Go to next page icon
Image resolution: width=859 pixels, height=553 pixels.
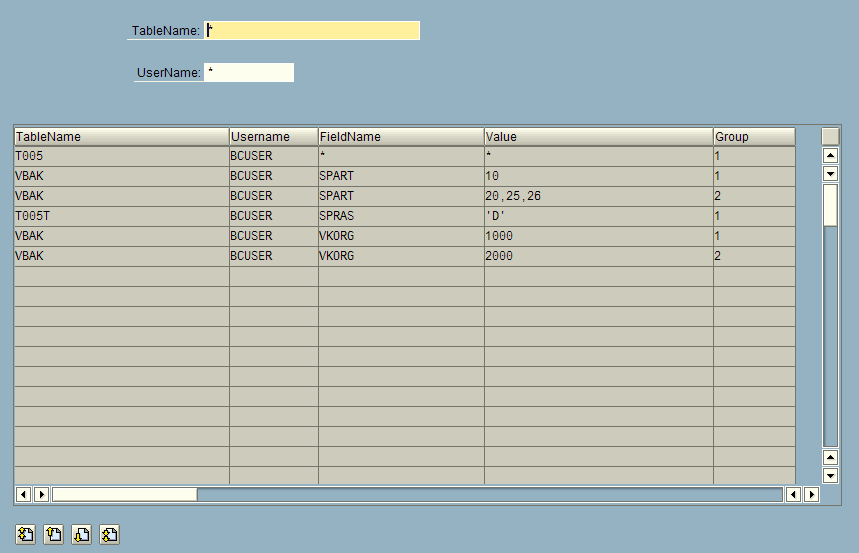coord(82,534)
